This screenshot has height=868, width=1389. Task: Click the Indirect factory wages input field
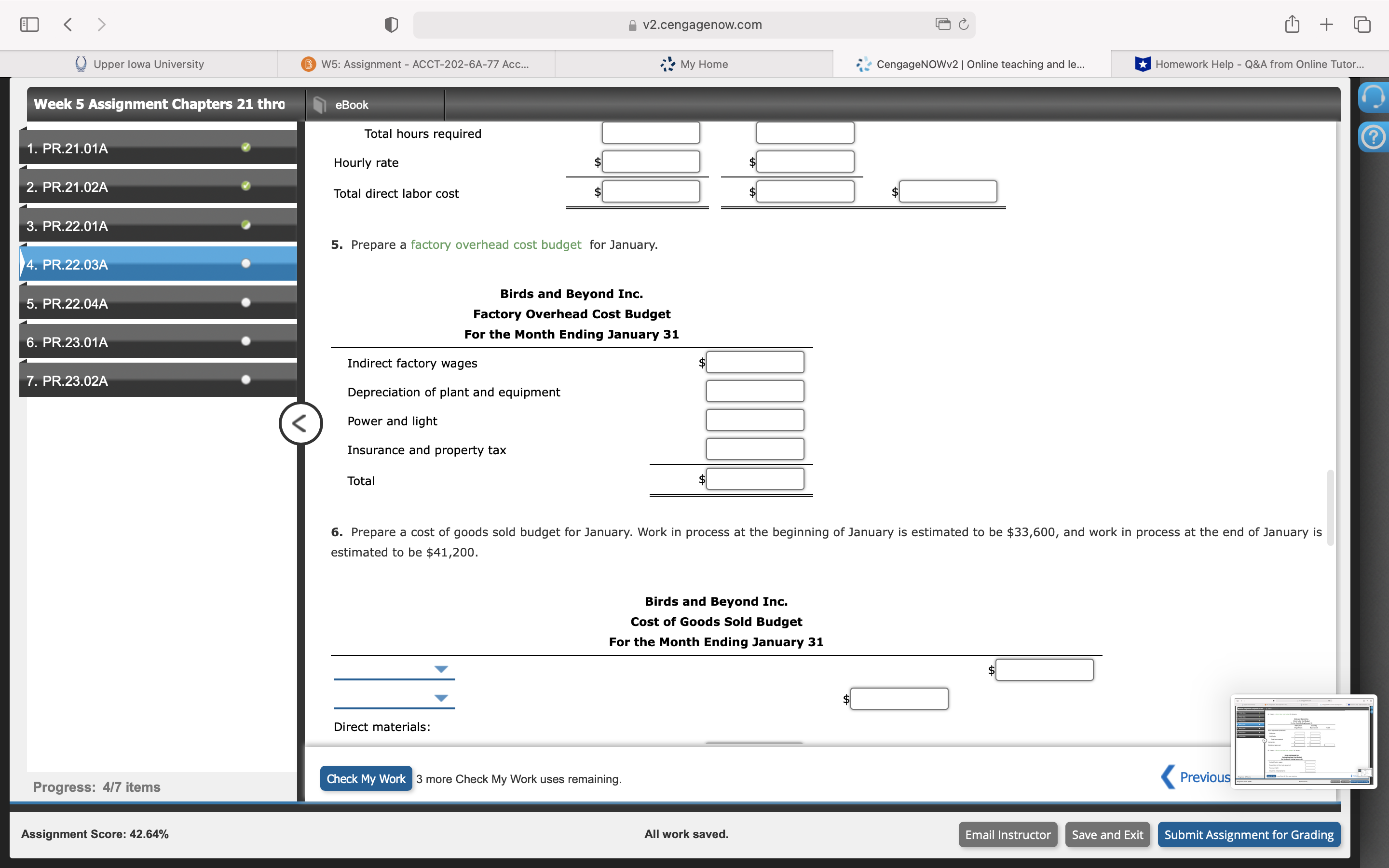point(754,362)
